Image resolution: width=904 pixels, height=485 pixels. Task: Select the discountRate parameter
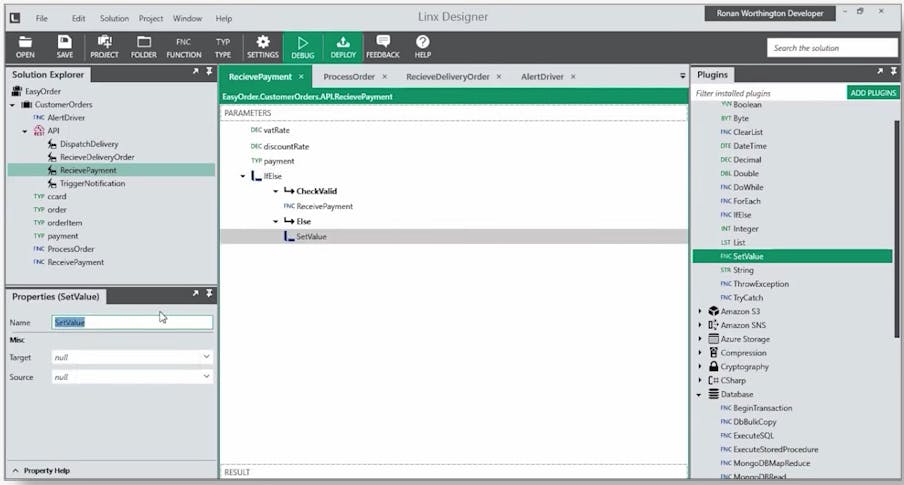286,146
